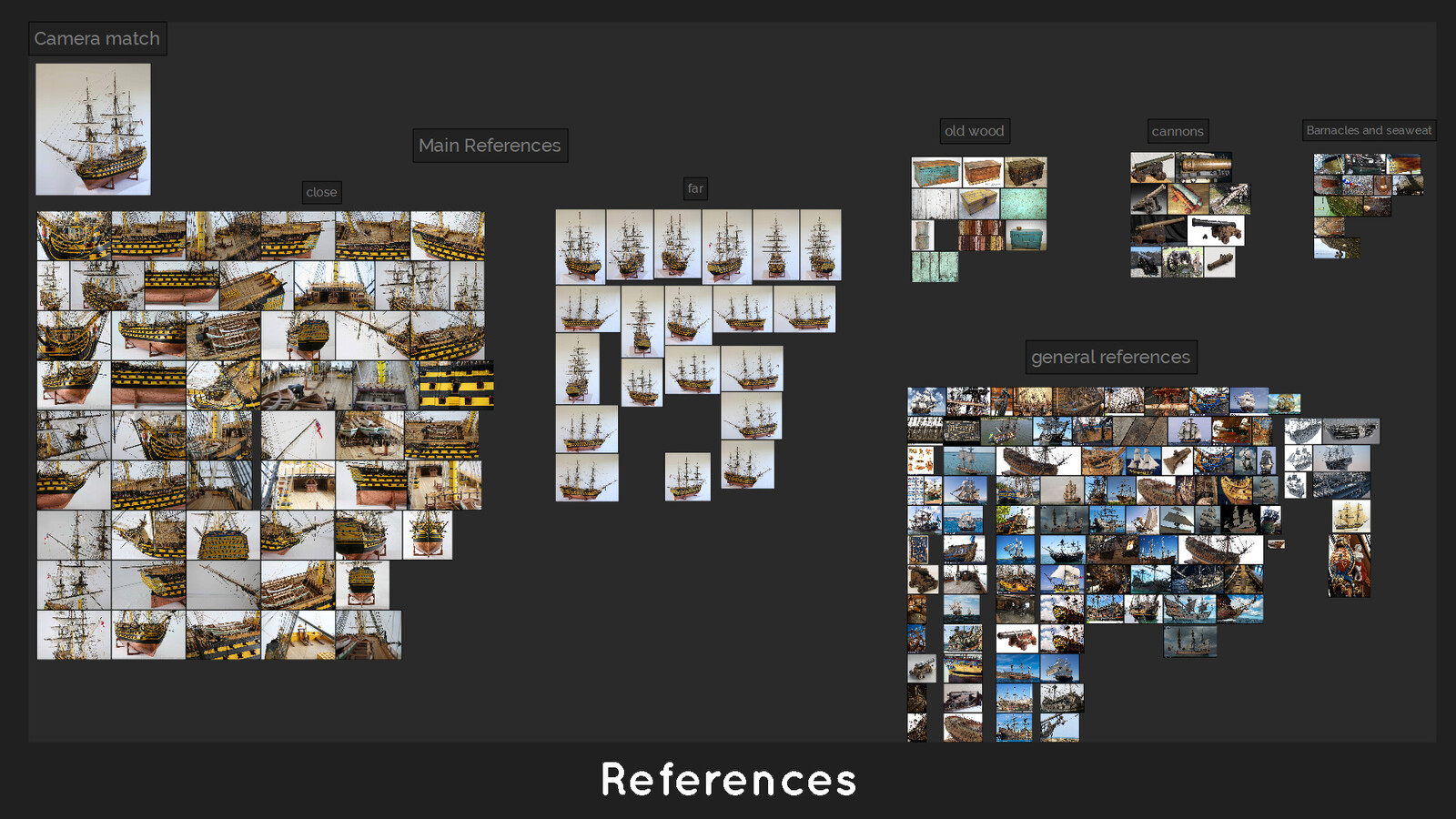Viewport: 1456px width, 819px height.
Task: Select the "far" group label
Action: coord(695,188)
